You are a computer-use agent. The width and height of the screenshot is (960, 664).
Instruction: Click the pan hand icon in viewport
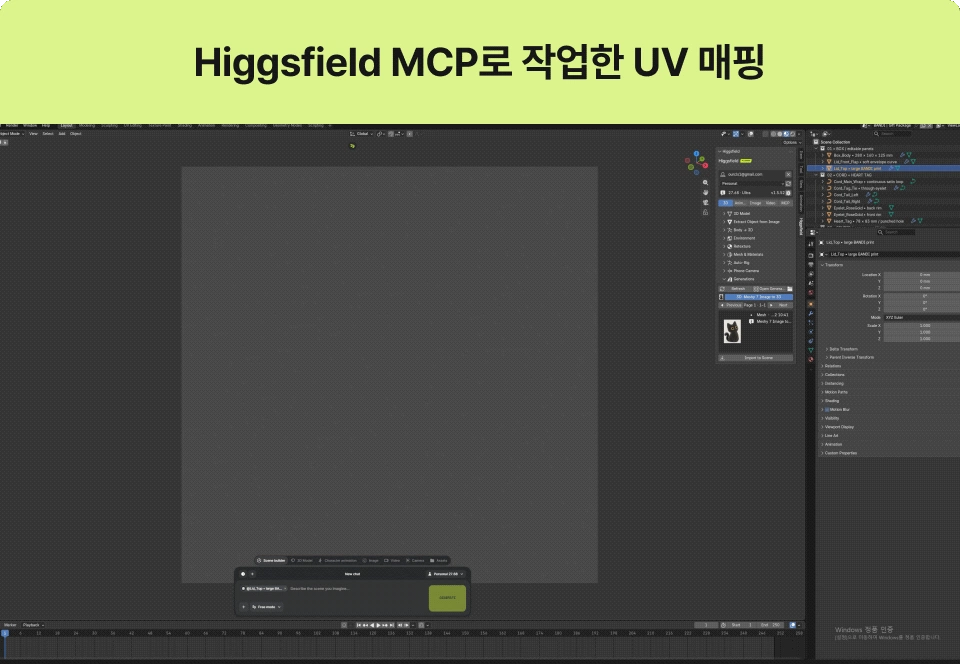[x=705, y=192]
